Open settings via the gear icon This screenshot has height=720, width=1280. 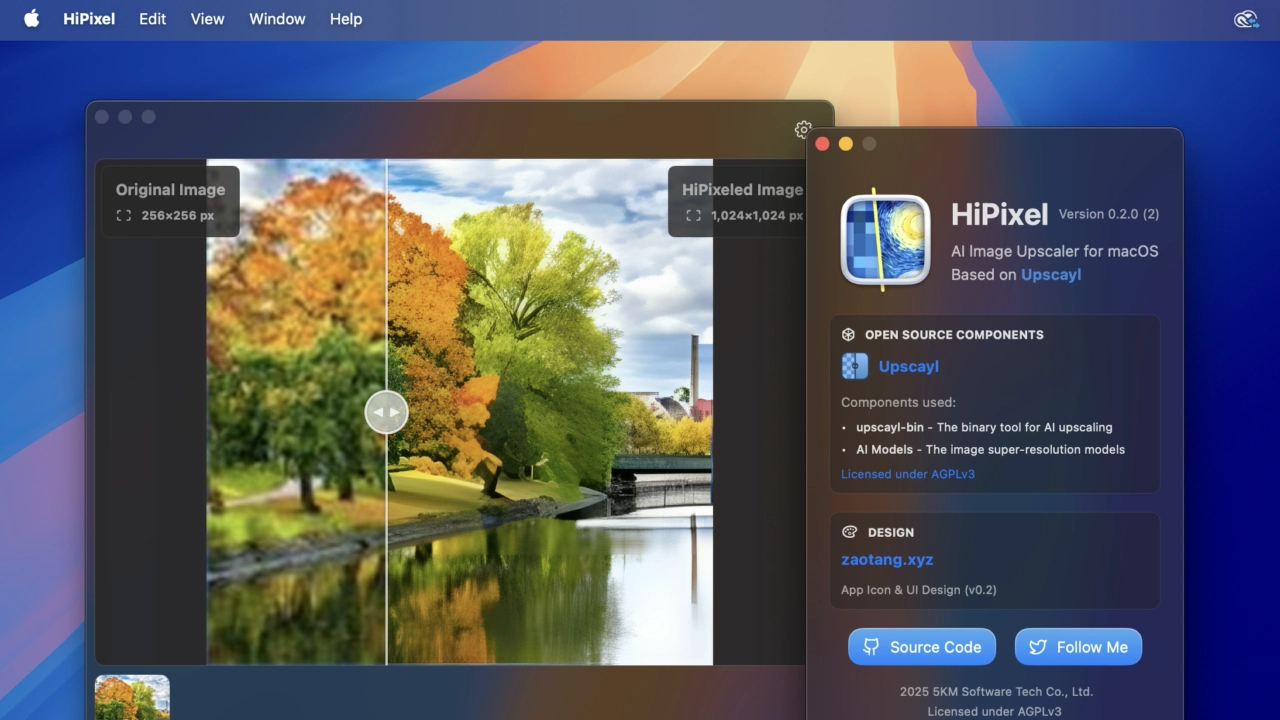point(803,129)
